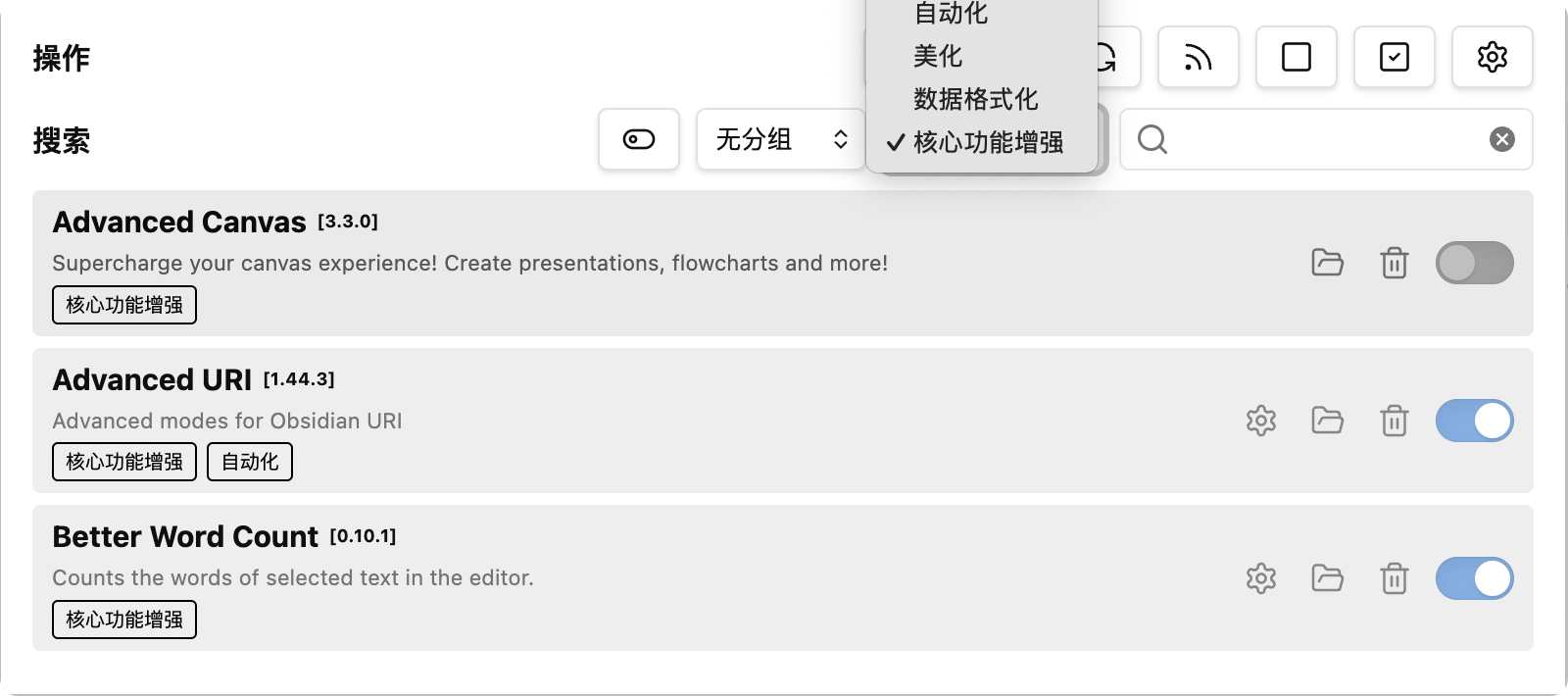The width and height of the screenshot is (1568, 696).
Task: Open the Advanced URI plugin folder
Action: [1327, 421]
